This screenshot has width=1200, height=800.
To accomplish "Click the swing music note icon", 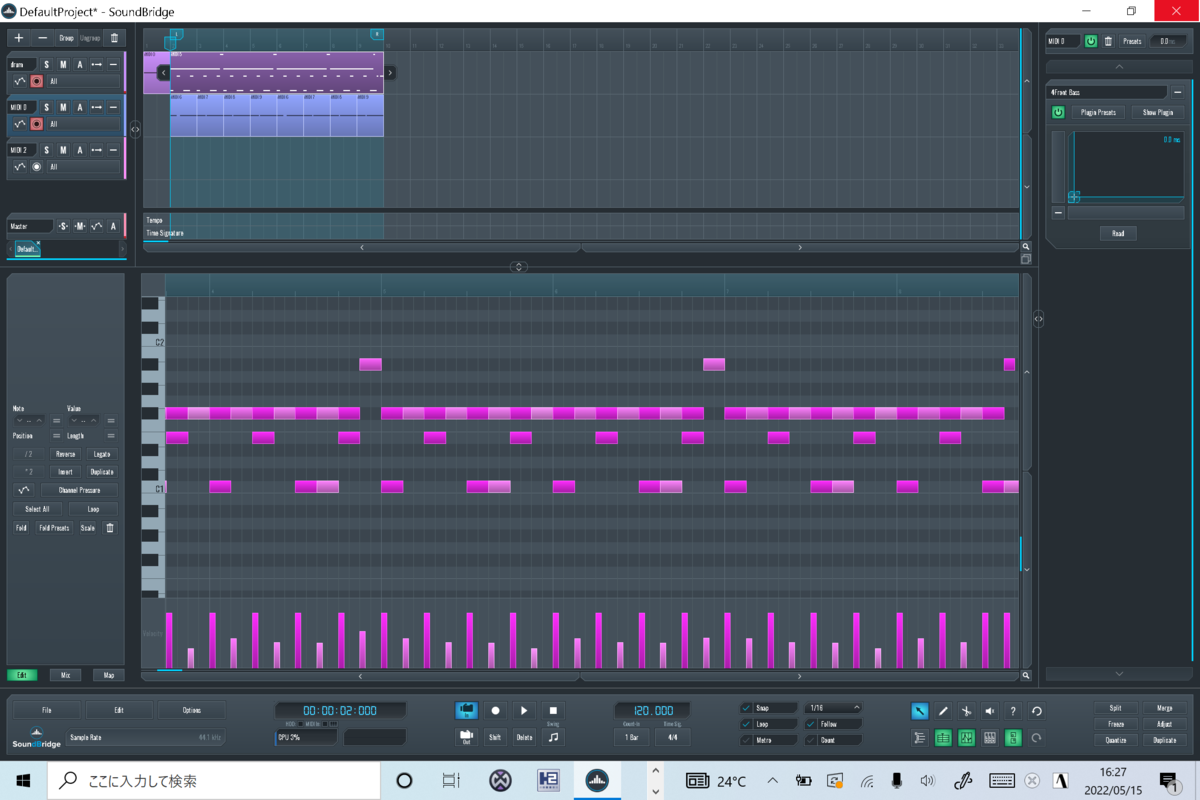I will coord(553,737).
